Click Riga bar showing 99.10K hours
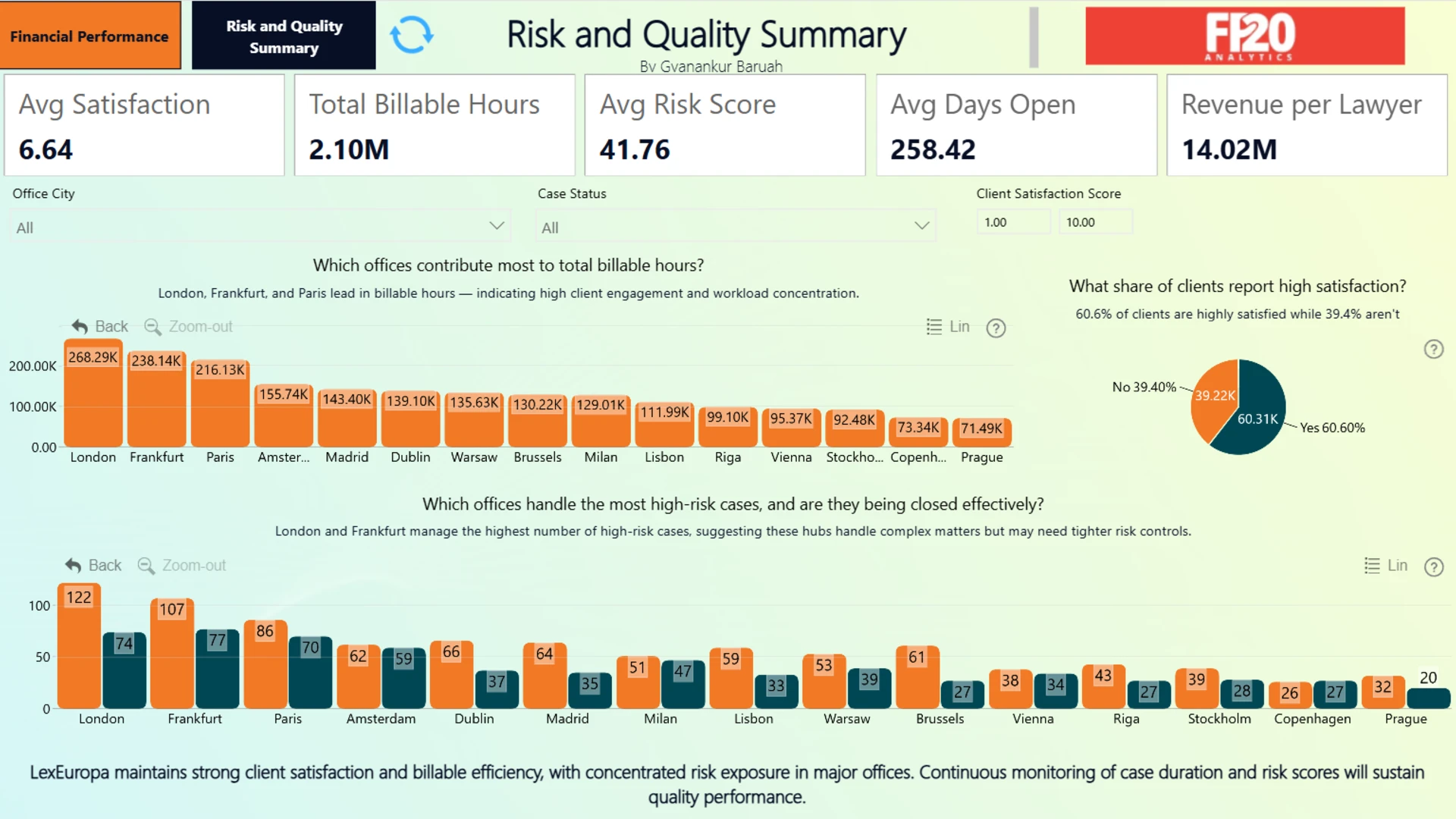This screenshot has width=1456, height=819. 728,427
